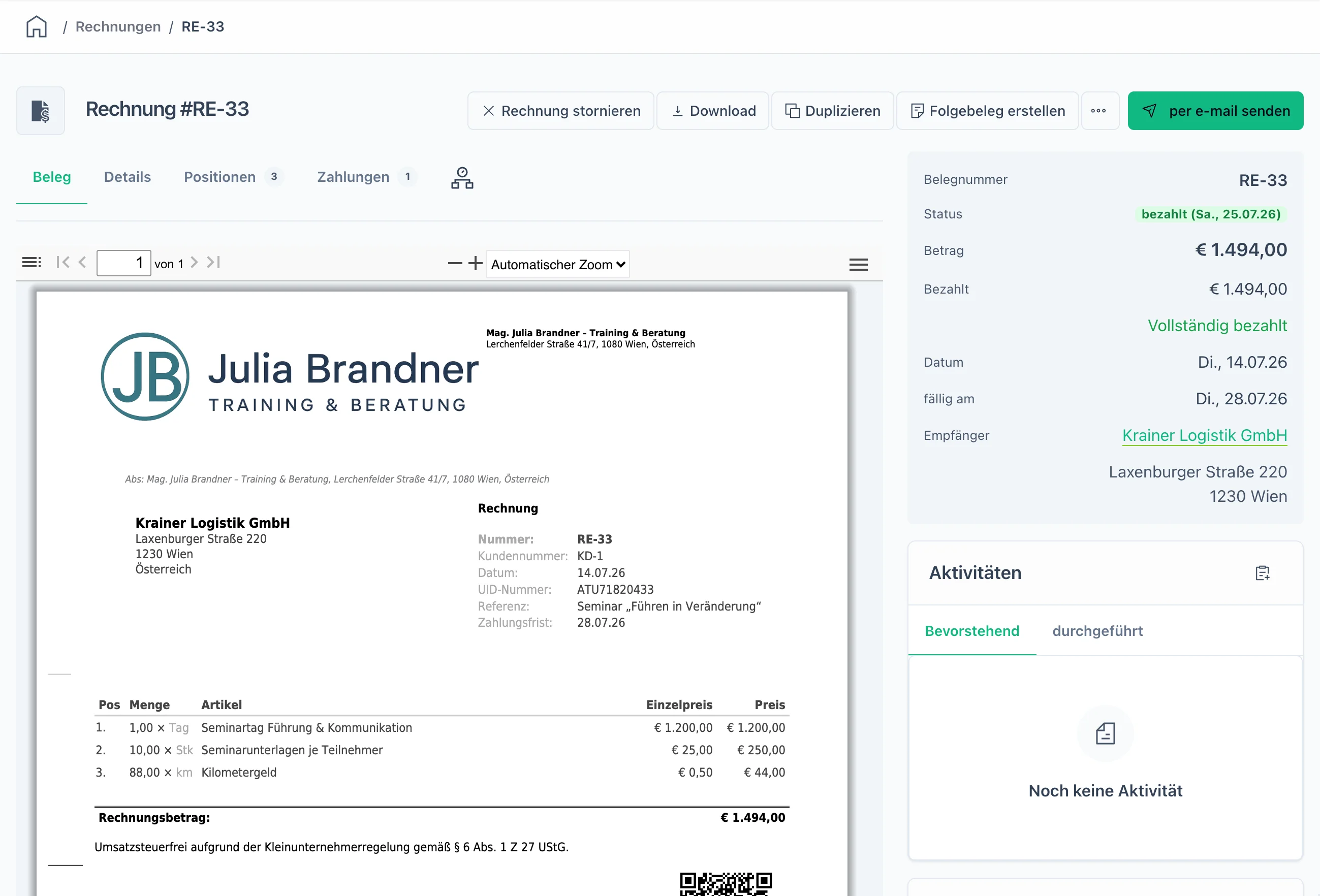The image size is (1320, 896).
Task: Click Seminartag Führung & Kommunikation position row
Action: (442, 727)
